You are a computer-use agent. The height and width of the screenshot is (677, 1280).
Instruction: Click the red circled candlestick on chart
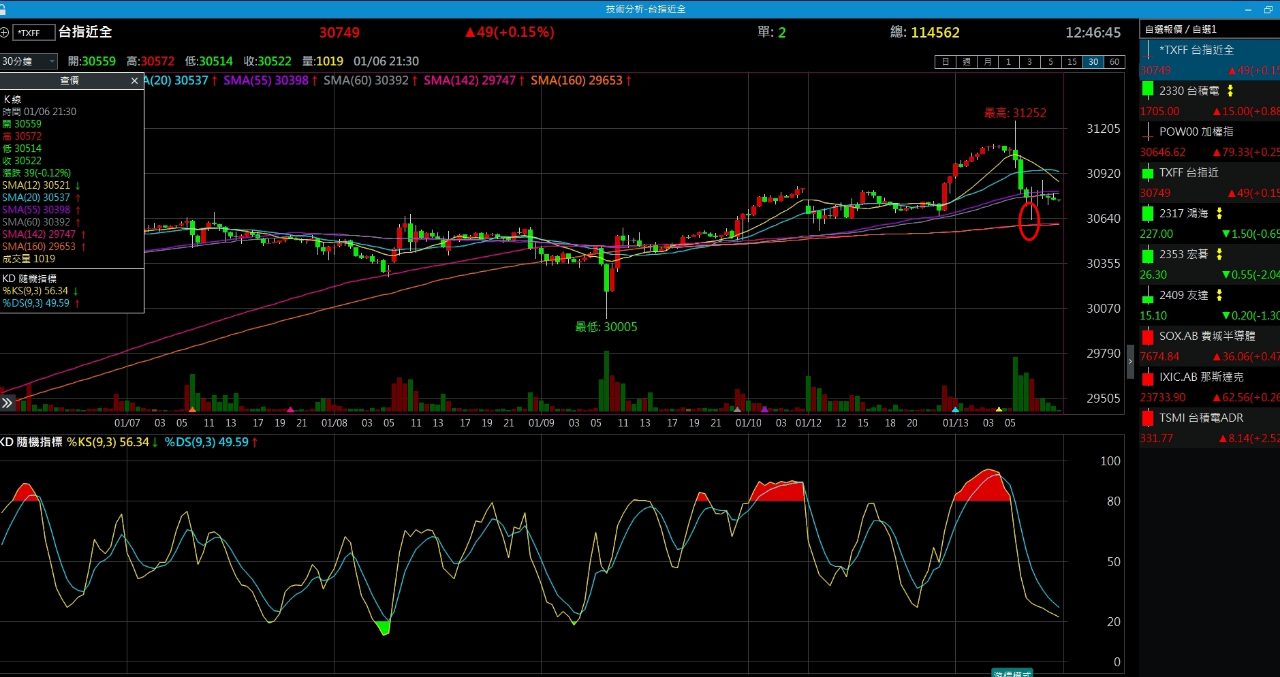pyautogui.click(x=1029, y=220)
